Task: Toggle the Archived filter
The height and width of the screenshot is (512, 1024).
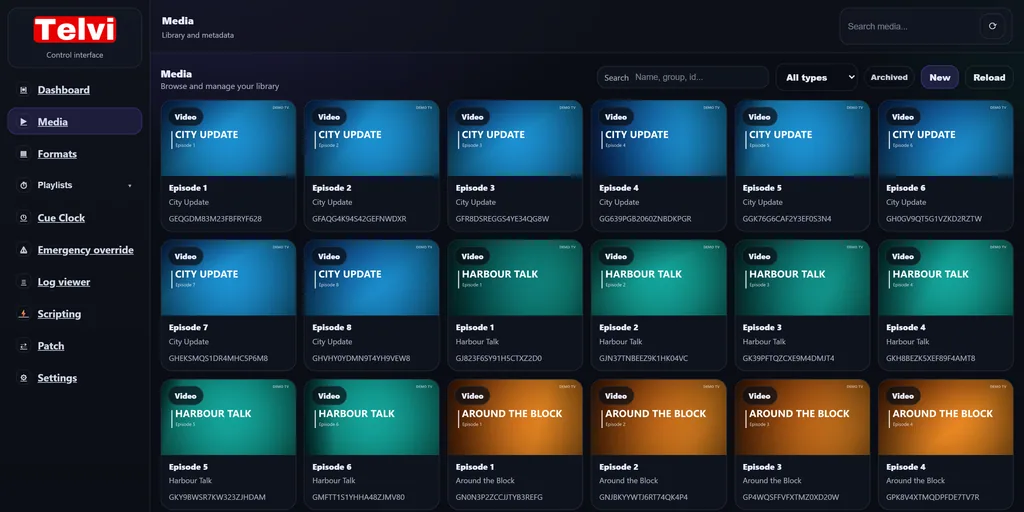Action: pyautogui.click(x=889, y=77)
